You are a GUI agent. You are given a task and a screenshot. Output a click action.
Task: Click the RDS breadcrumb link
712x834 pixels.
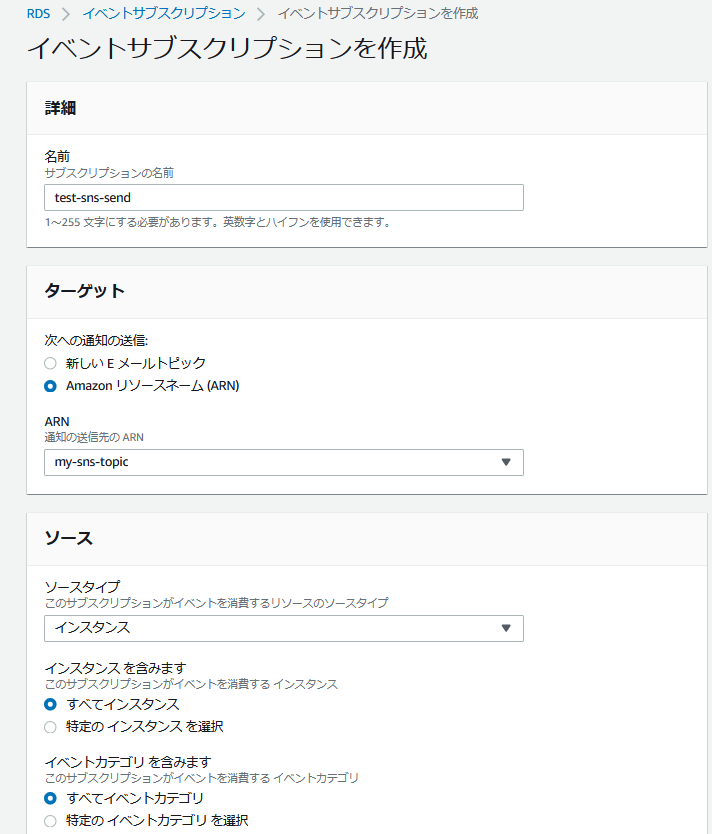[38, 13]
